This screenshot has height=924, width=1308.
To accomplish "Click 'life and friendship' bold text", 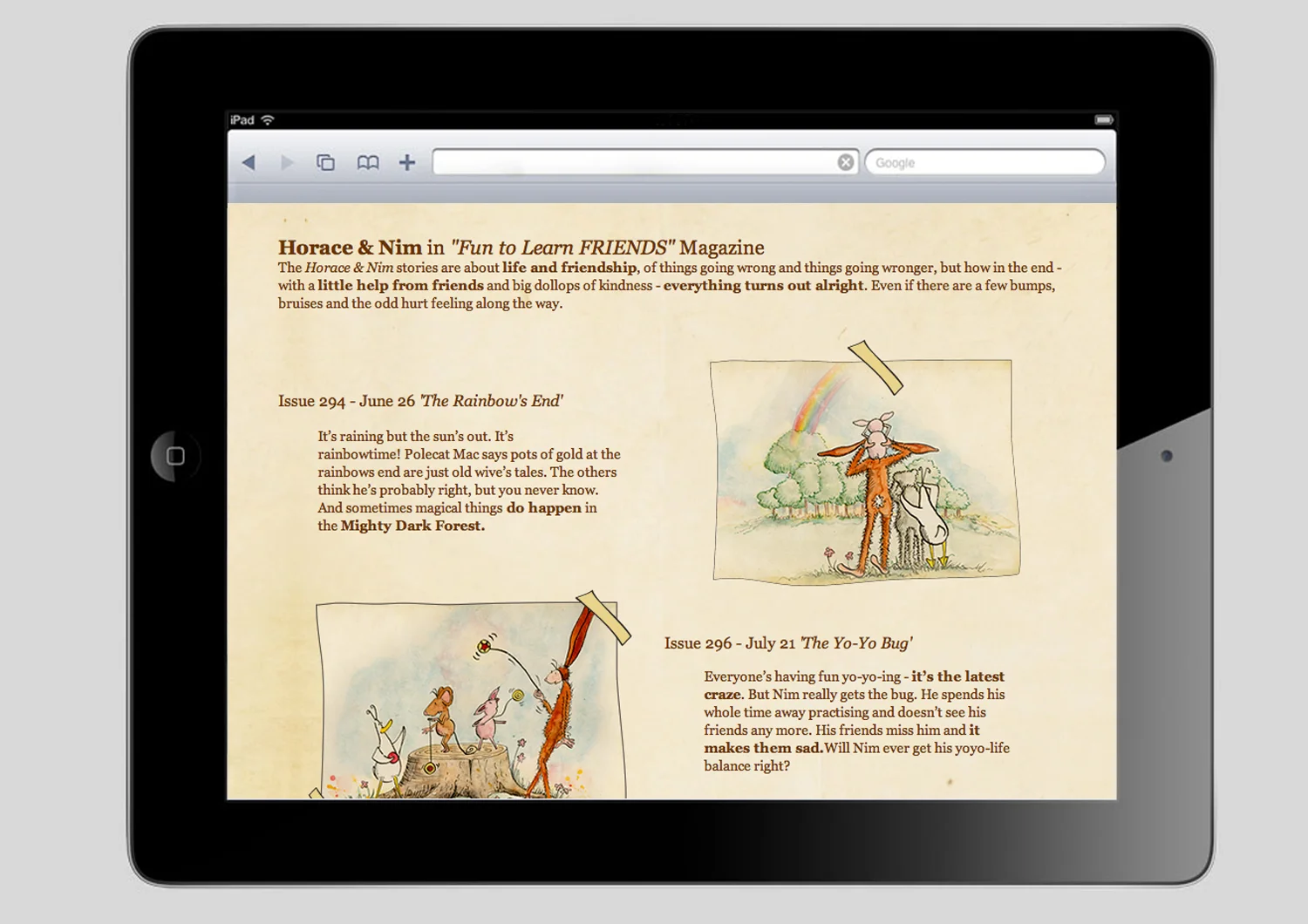I will coord(569,268).
